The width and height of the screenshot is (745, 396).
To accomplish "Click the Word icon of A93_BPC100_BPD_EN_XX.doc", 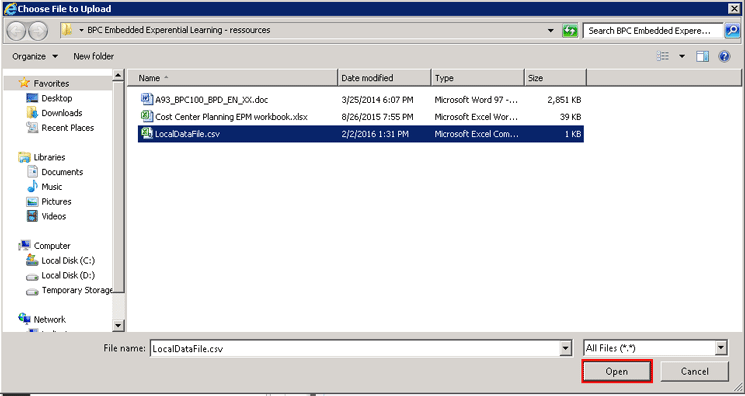I will click(x=146, y=99).
